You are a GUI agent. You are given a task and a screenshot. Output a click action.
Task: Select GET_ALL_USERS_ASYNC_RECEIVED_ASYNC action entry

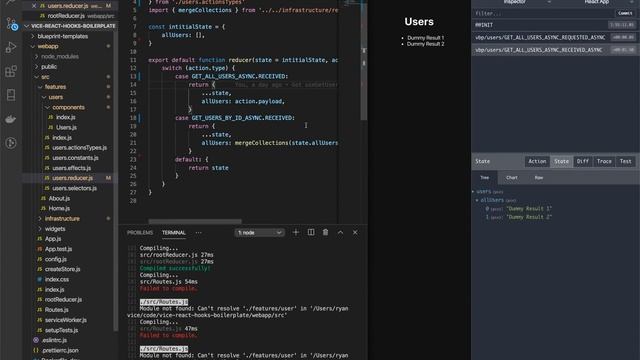pos(555,50)
